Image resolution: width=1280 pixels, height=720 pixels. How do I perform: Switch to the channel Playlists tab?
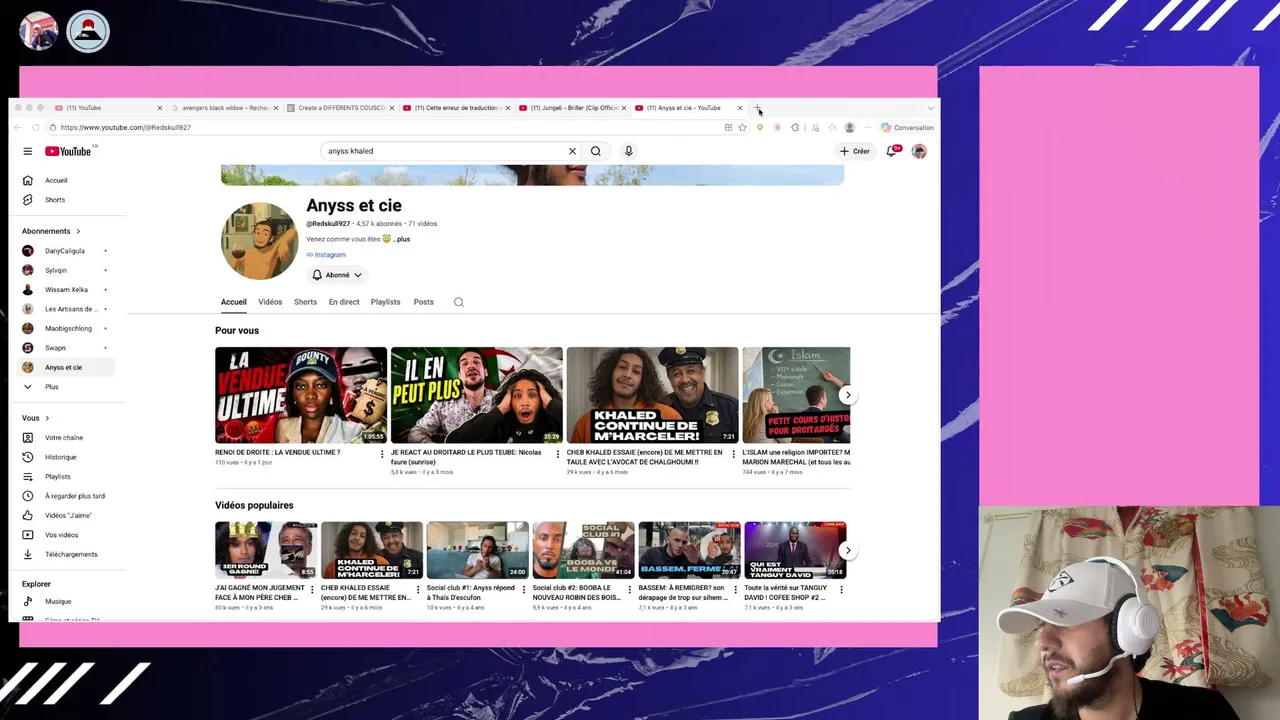tap(385, 302)
